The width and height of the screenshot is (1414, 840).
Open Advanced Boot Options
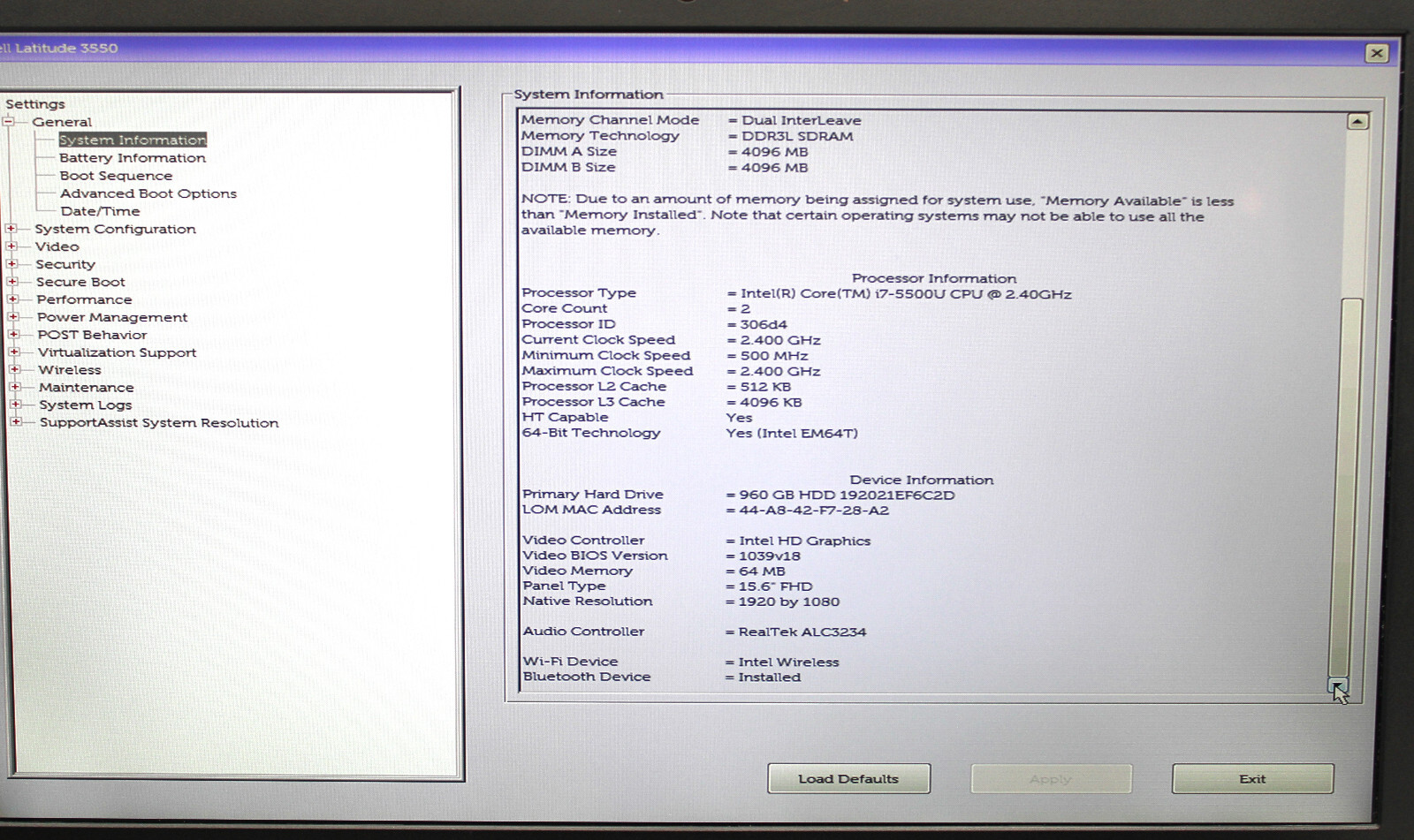[148, 193]
